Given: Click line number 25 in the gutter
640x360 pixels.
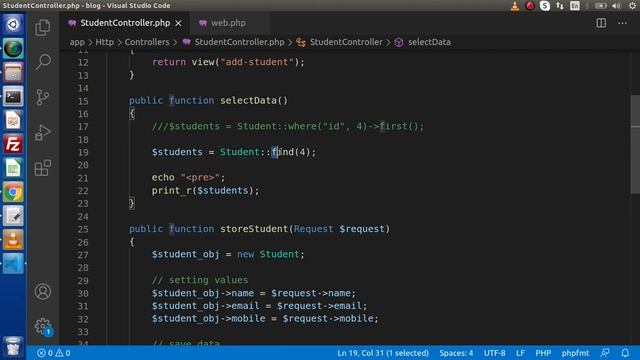Looking at the screenshot, I should click(x=83, y=229).
